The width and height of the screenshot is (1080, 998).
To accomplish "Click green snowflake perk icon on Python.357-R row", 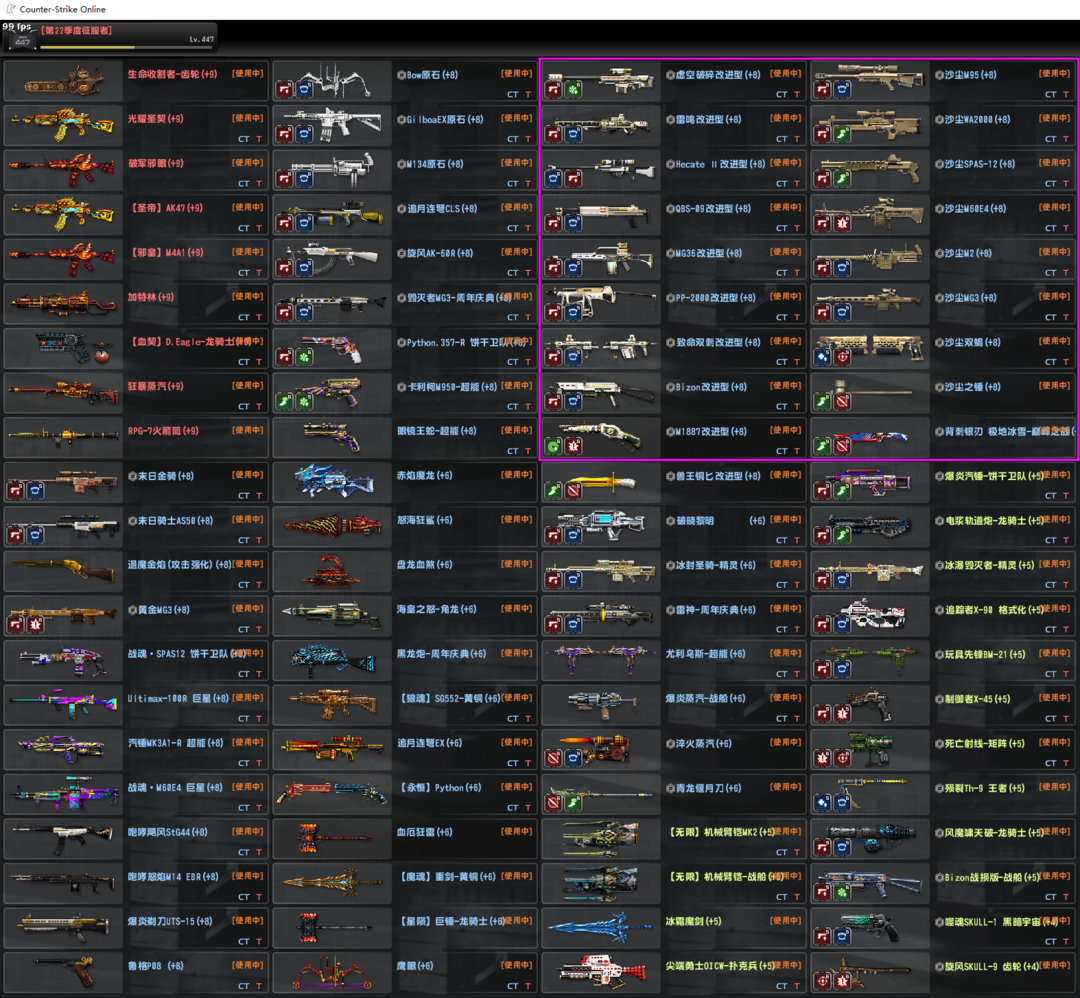I will point(304,357).
